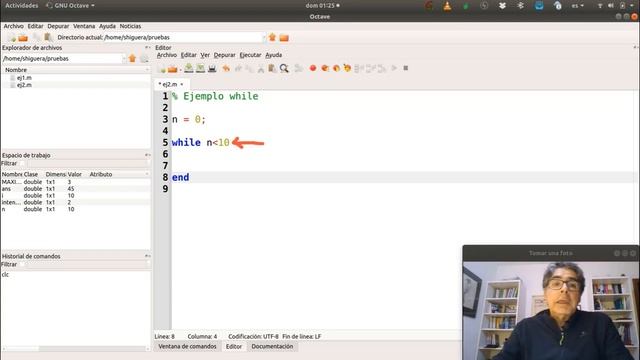Open the volume indicator in top bar
Screen dimensions: 640x360
611,6
